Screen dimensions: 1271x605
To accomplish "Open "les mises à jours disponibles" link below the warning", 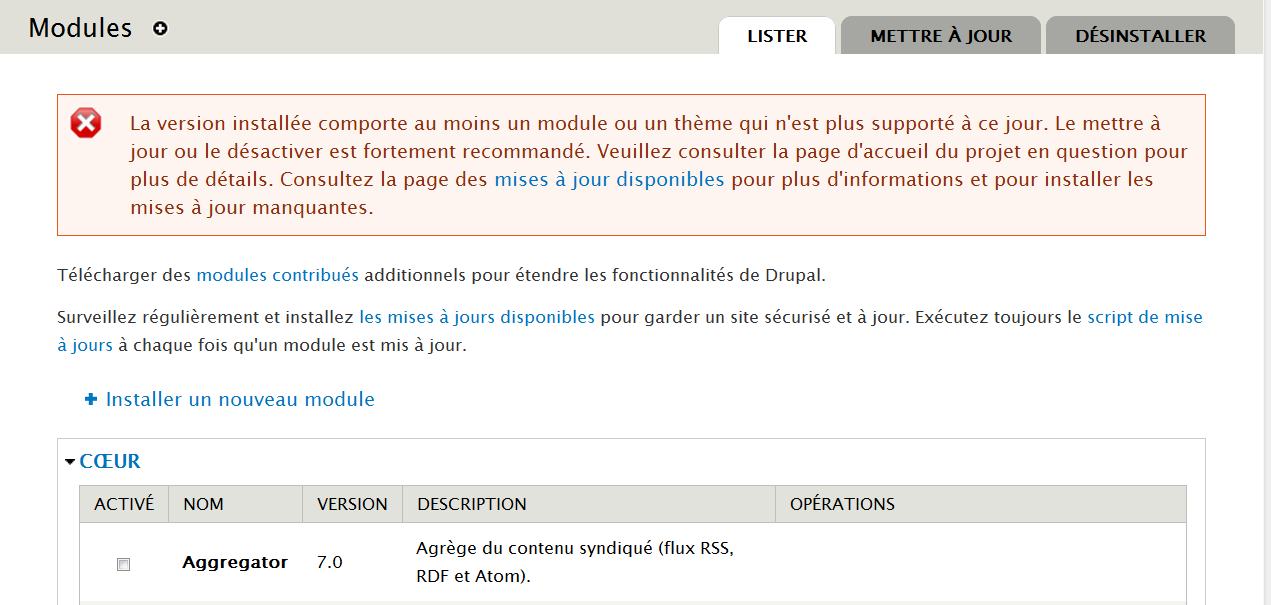I will (x=477, y=317).
